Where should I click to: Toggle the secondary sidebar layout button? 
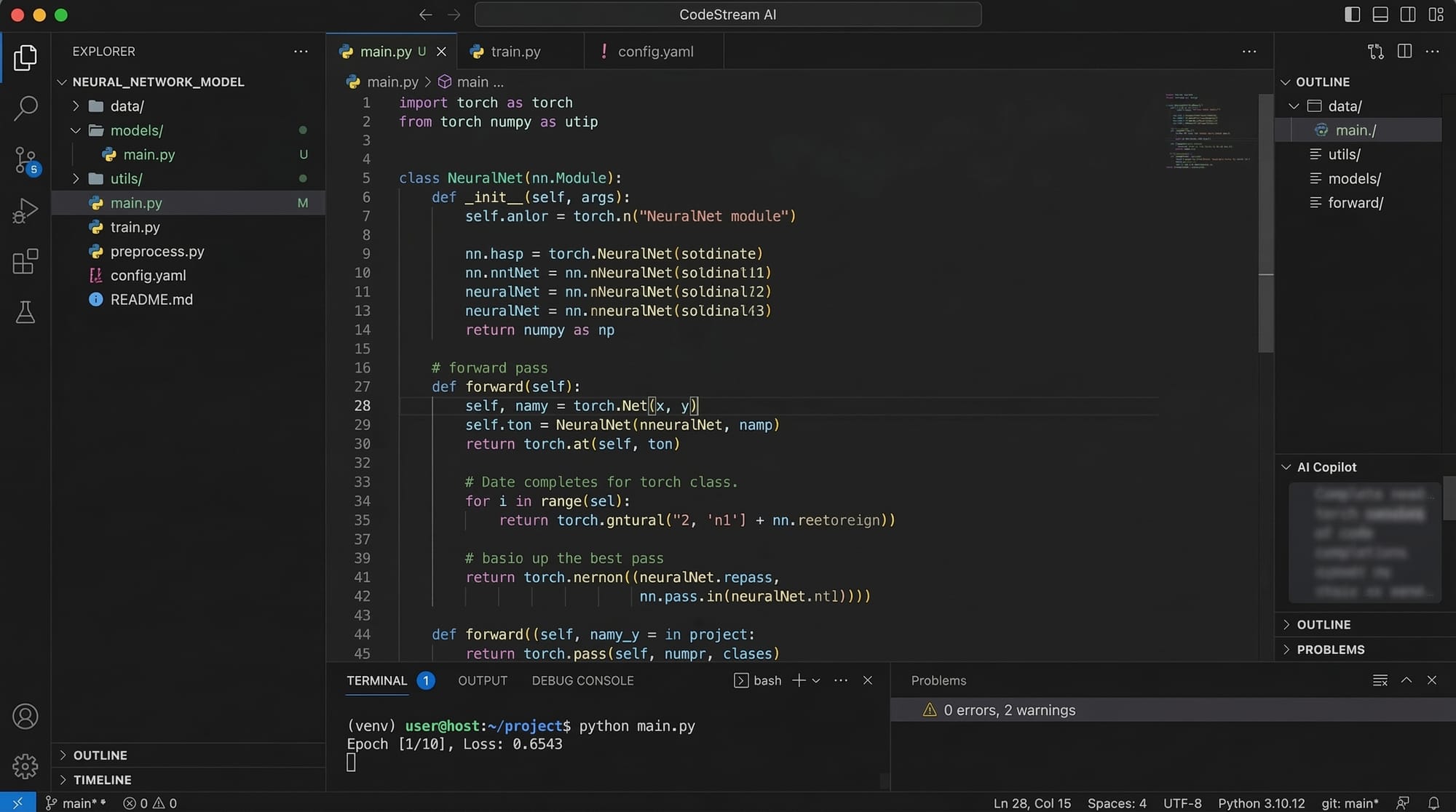[x=1407, y=15]
